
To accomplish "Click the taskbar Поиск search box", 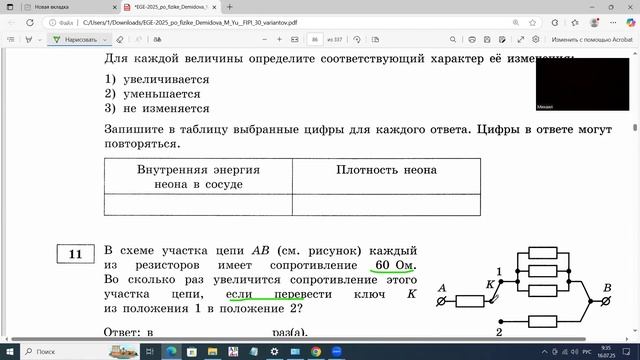I will pos(80,351).
